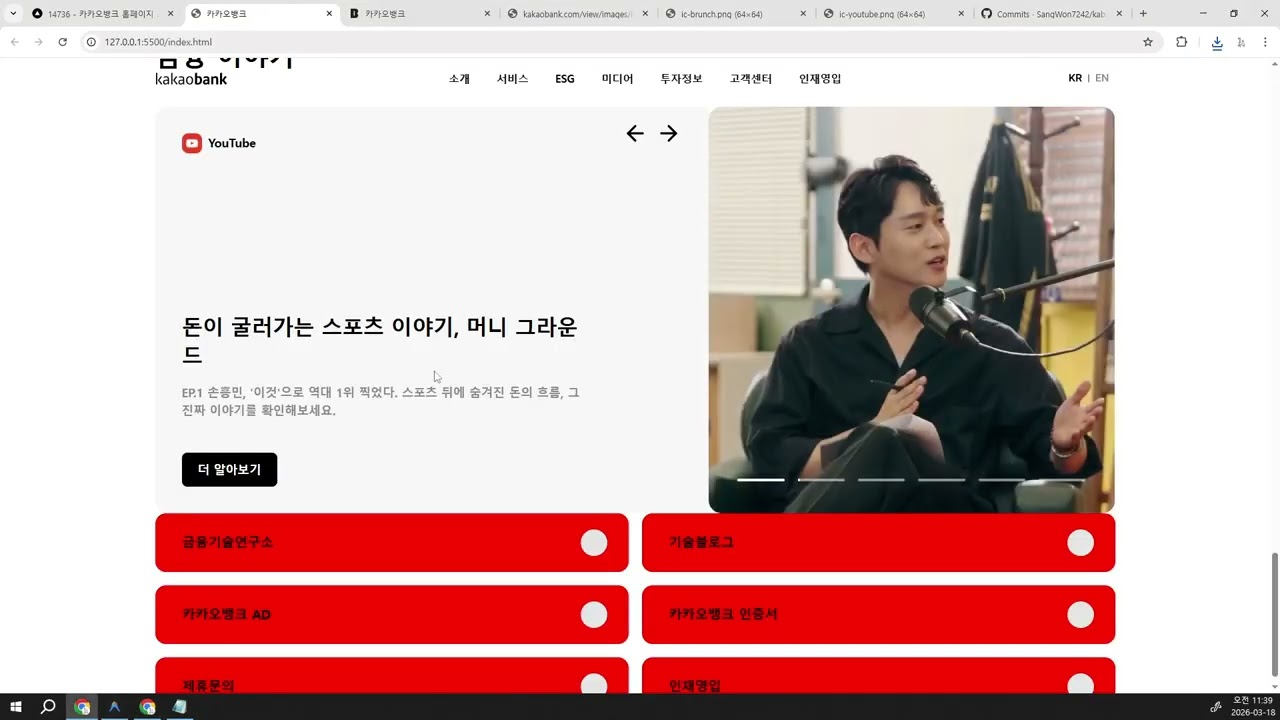Go forward using the browser forward arrow
This screenshot has height=720, width=1280.
(x=38, y=42)
